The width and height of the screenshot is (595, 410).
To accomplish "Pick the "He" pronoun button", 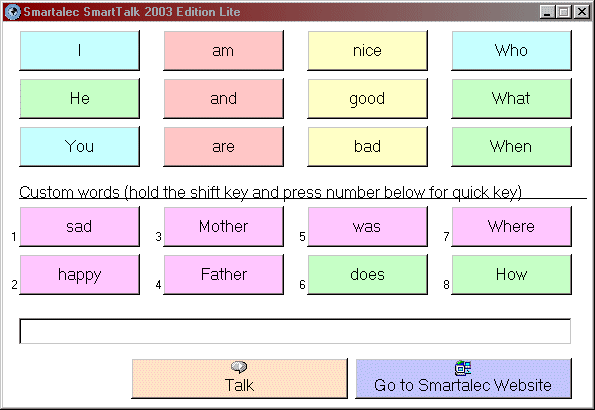I will pos(79,98).
